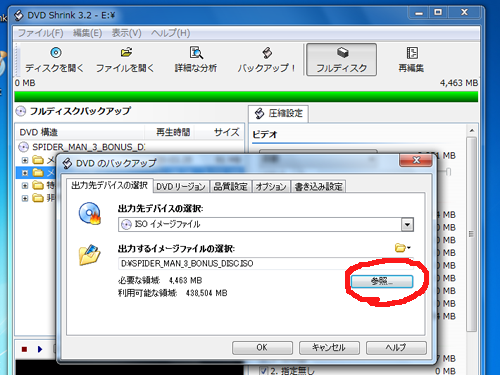Expand the highlighted second folder node
The height and width of the screenshot is (375, 500).
tap(25, 173)
